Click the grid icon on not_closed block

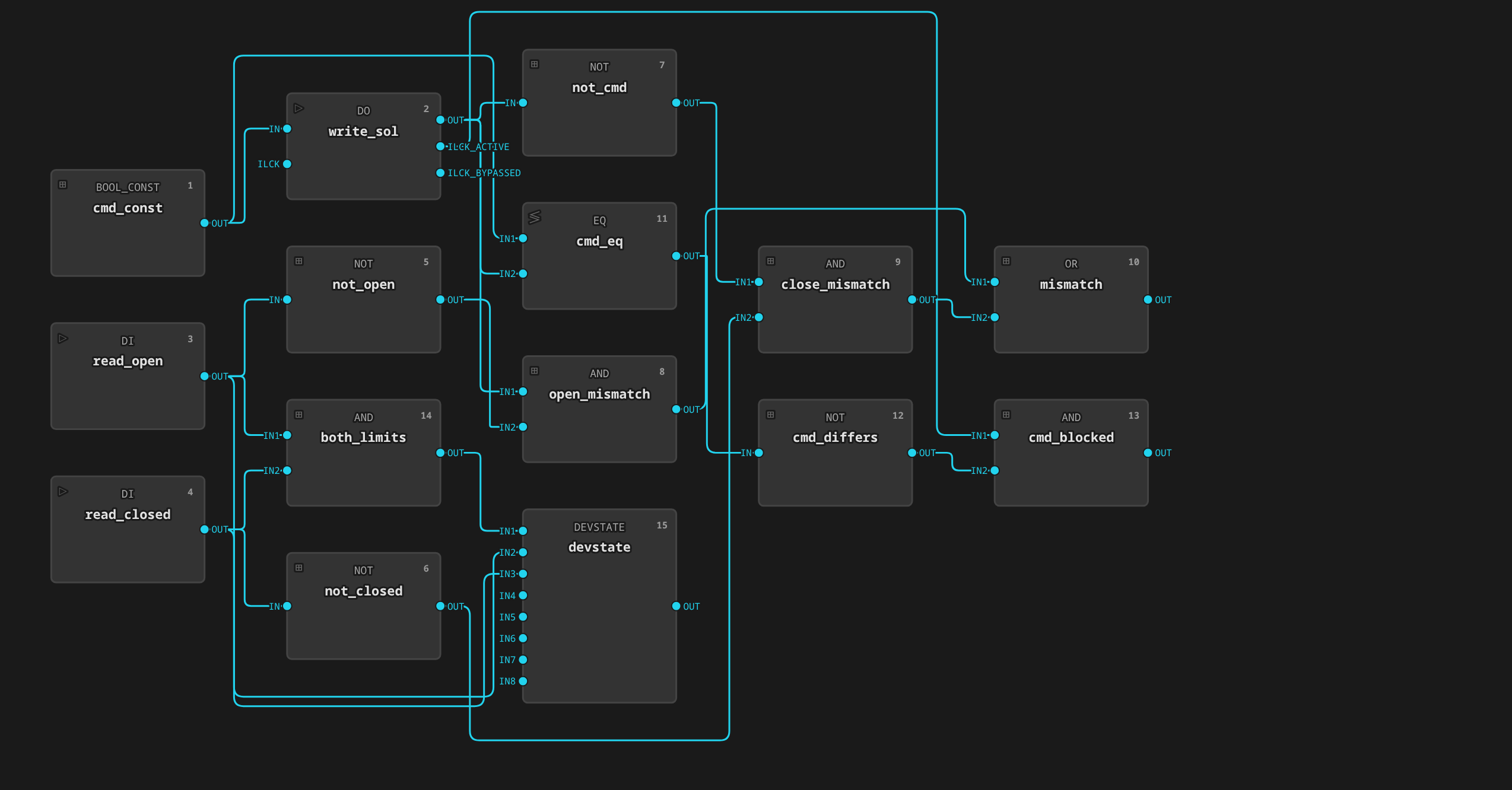pos(299,568)
